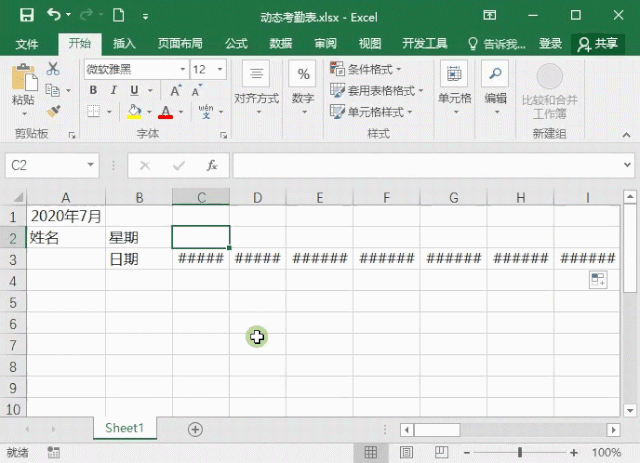Image resolution: width=640 pixels, height=463 pixels.
Task: Open the Cells (单元格) group
Action: pos(454,87)
